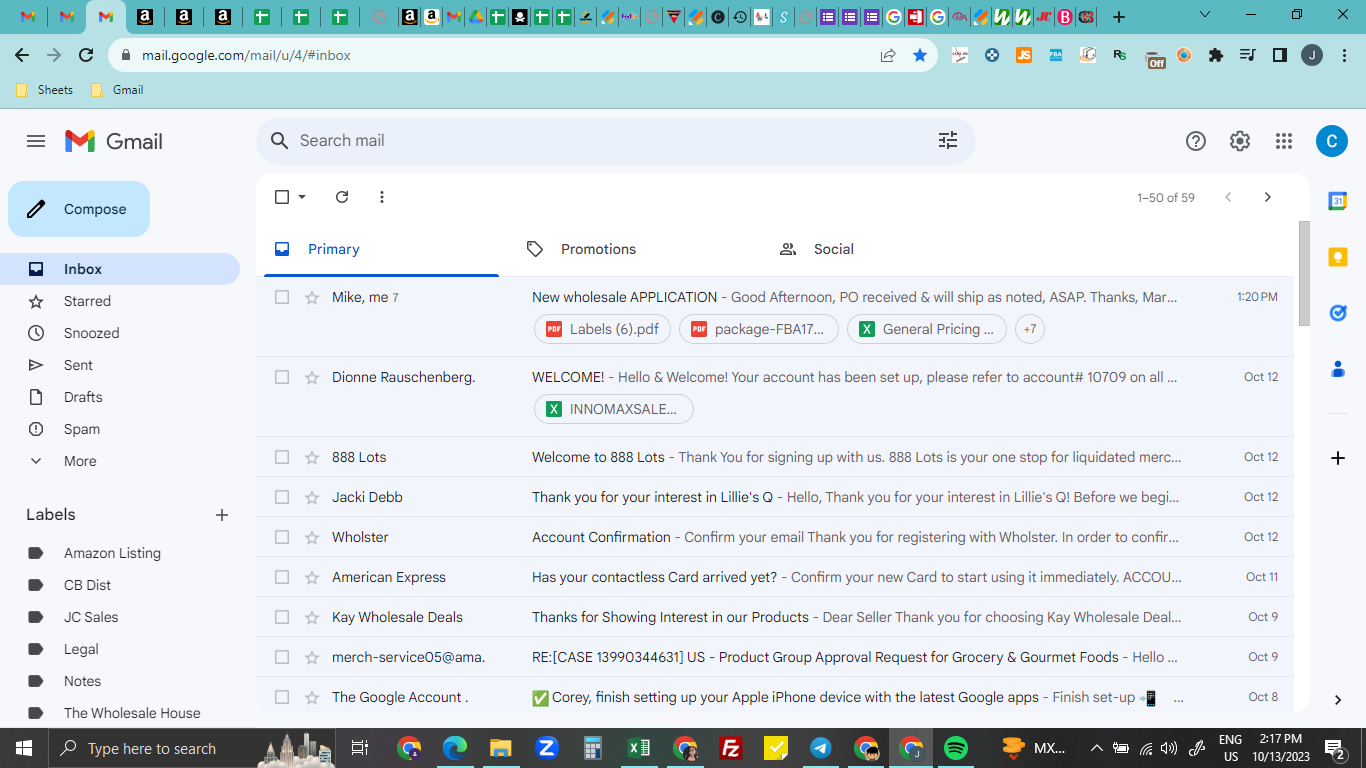1366x768 pixels.
Task: Star the 888 Lots email
Action: tap(312, 457)
